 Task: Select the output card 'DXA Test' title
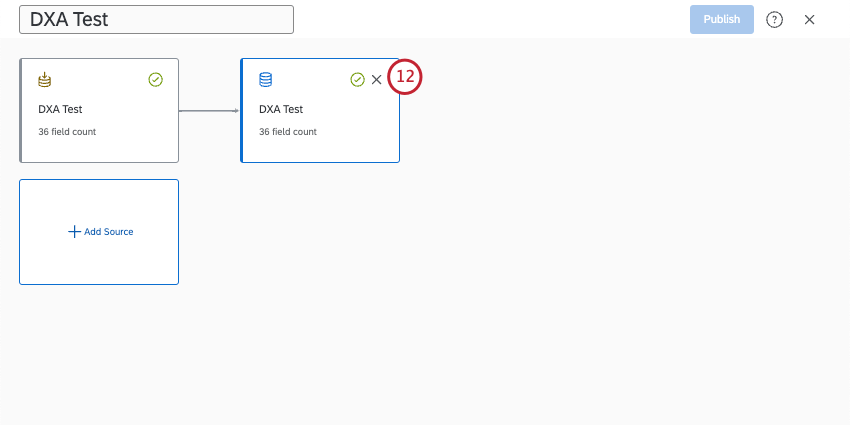(281, 109)
